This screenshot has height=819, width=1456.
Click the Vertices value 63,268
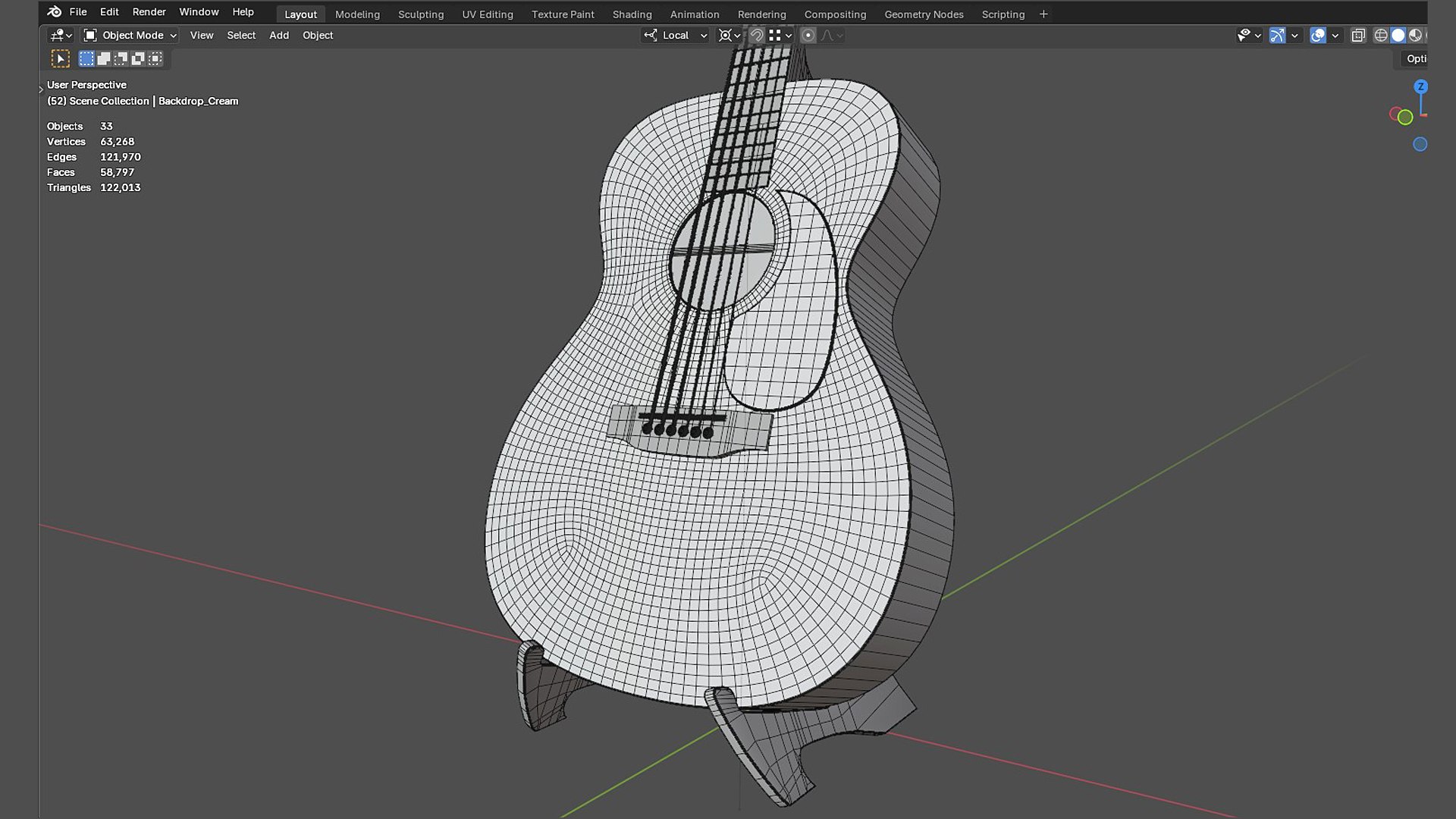click(117, 142)
